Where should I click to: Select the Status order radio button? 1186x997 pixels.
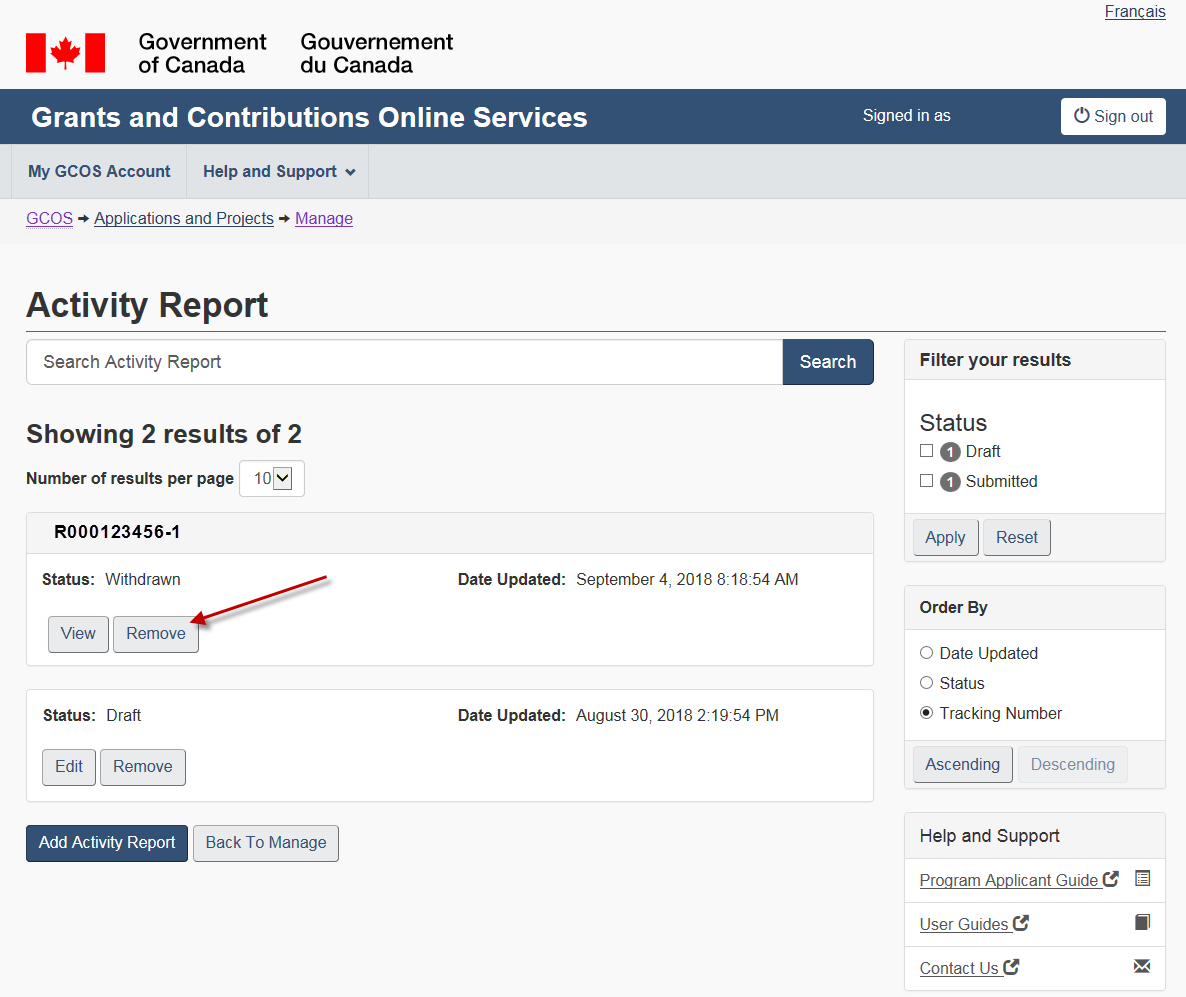926,683
